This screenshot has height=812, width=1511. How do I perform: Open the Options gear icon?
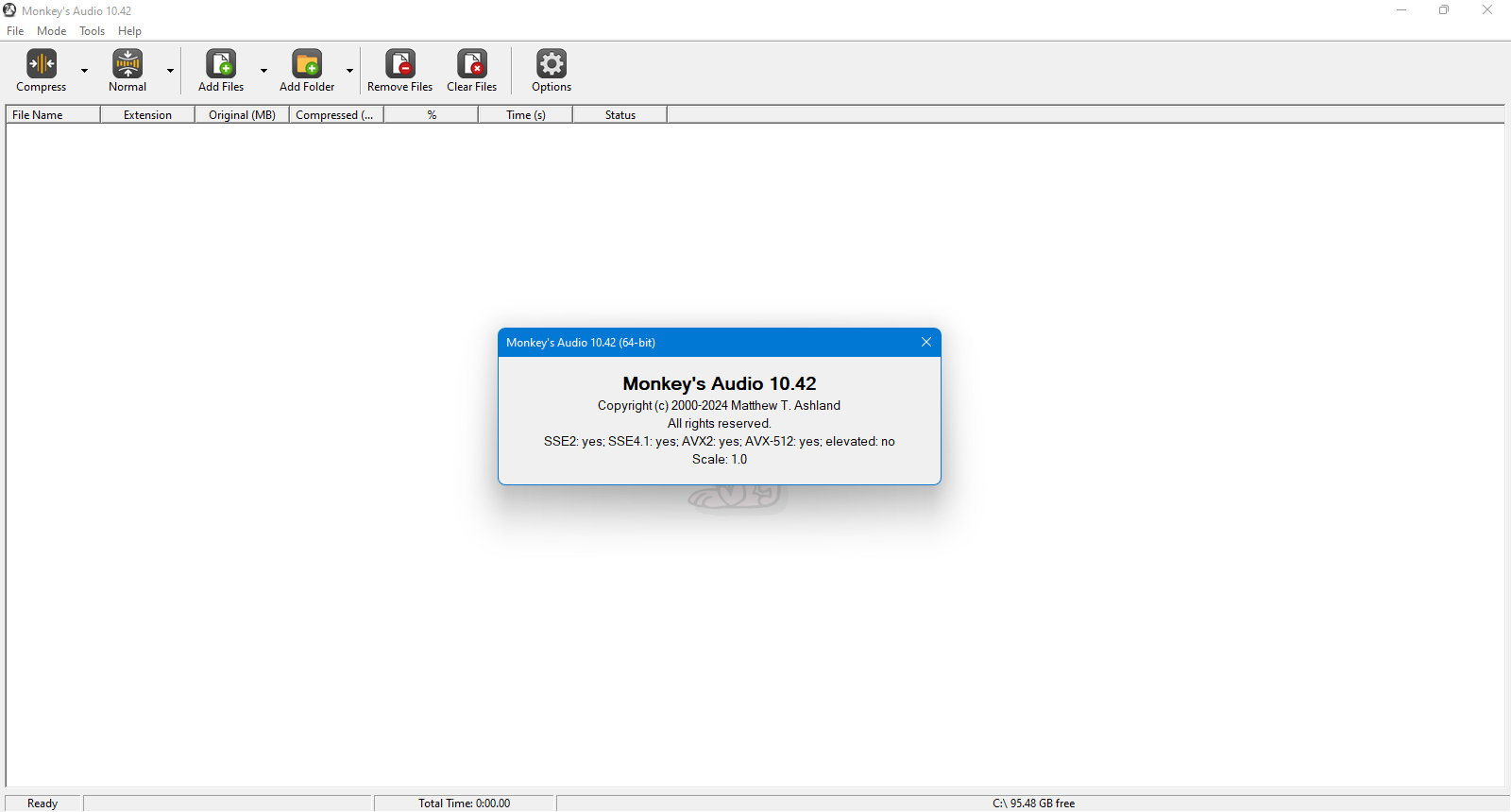click(x=552, y=63)
